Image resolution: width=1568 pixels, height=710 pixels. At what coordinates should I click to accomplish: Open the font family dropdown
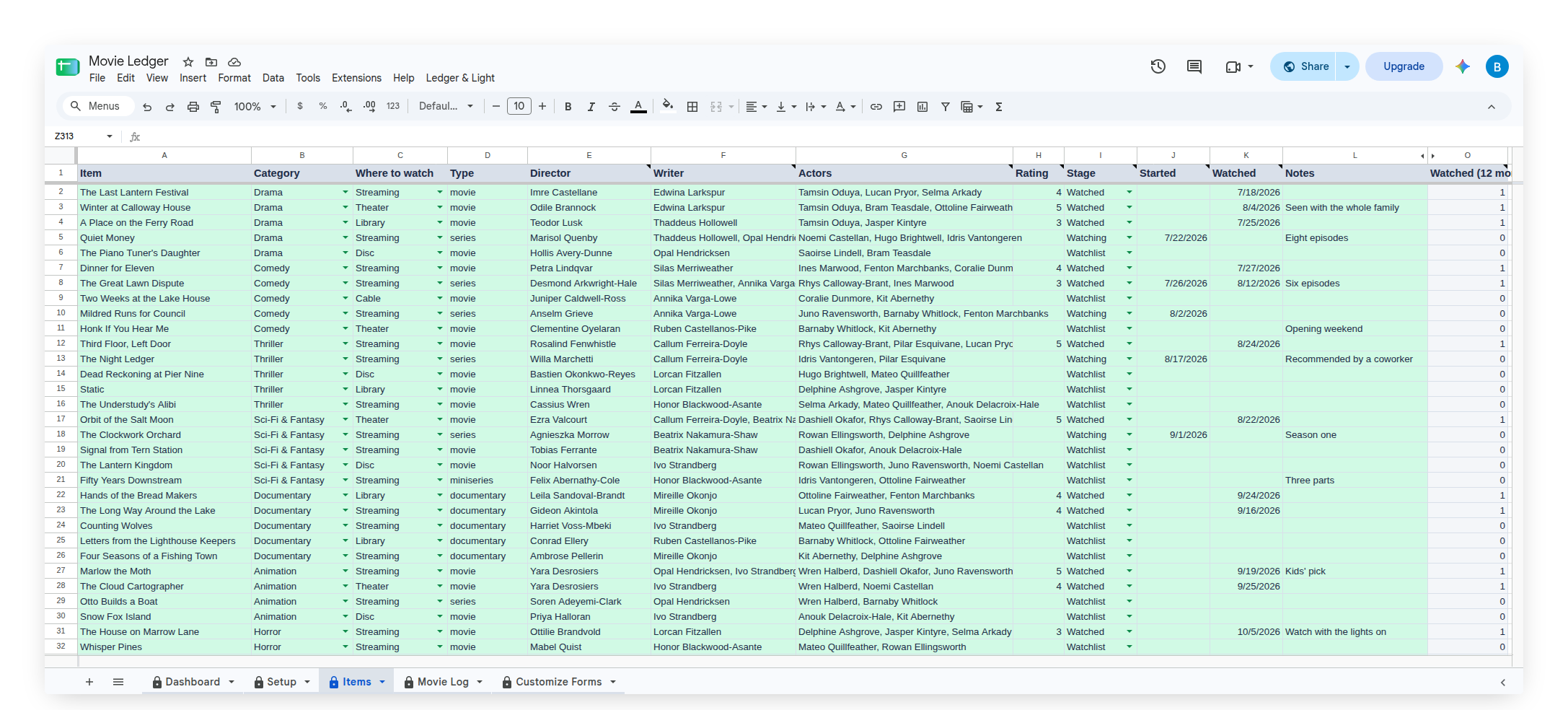point(446,106)
